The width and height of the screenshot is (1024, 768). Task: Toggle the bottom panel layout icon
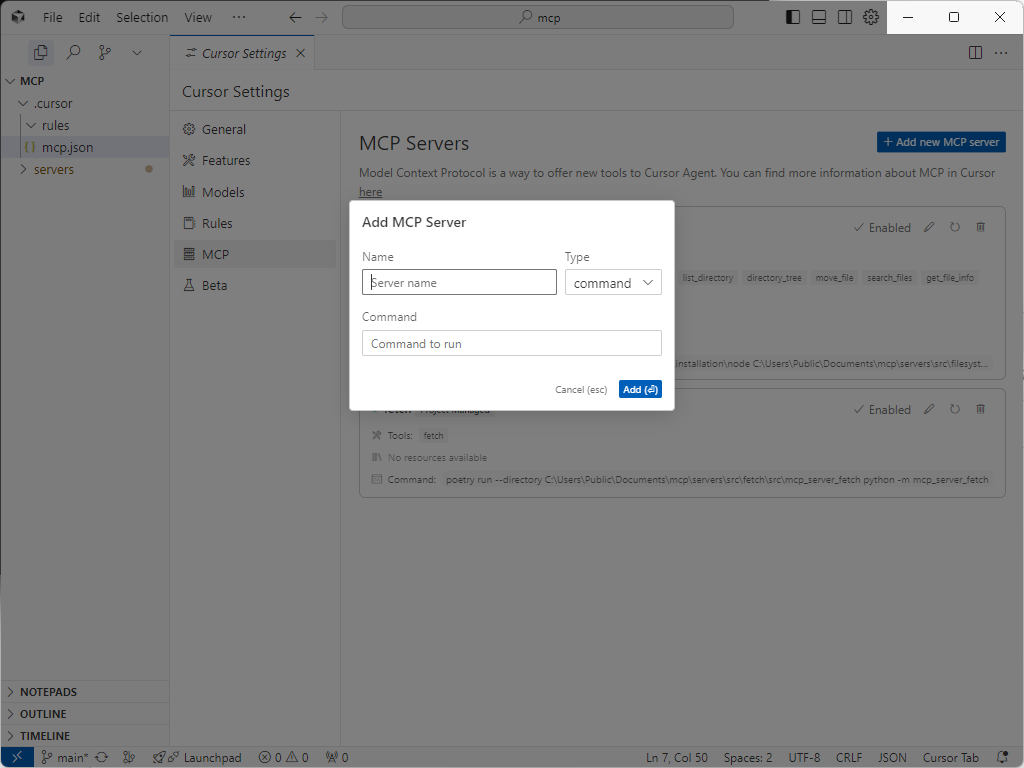[819, 17]
